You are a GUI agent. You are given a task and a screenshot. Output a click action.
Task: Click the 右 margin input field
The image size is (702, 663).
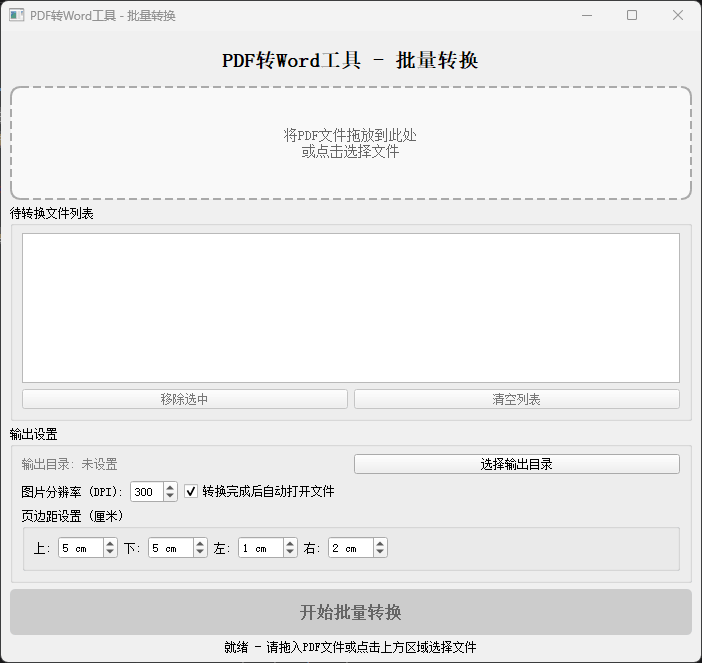pyautogui.click(x=350, y=548)
